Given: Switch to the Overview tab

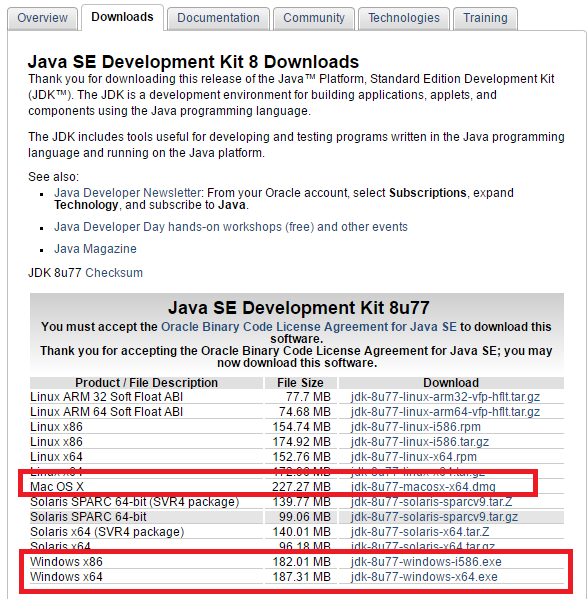Looking at the screenshot, I should (x=42, y=18).
